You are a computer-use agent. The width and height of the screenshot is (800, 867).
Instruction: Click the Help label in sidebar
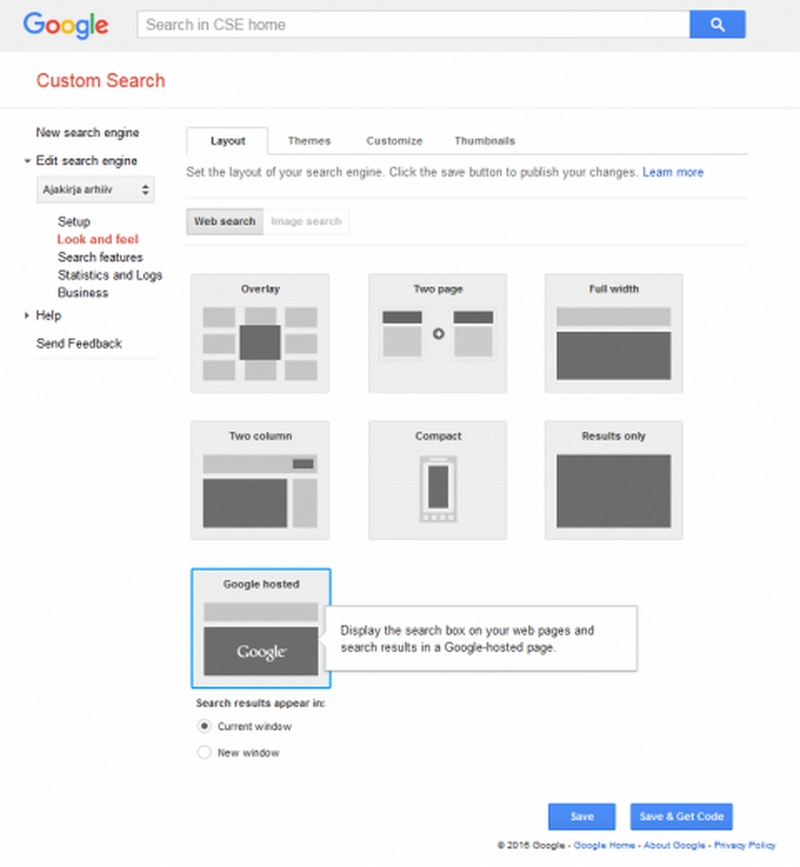click(x=49, y=315)
